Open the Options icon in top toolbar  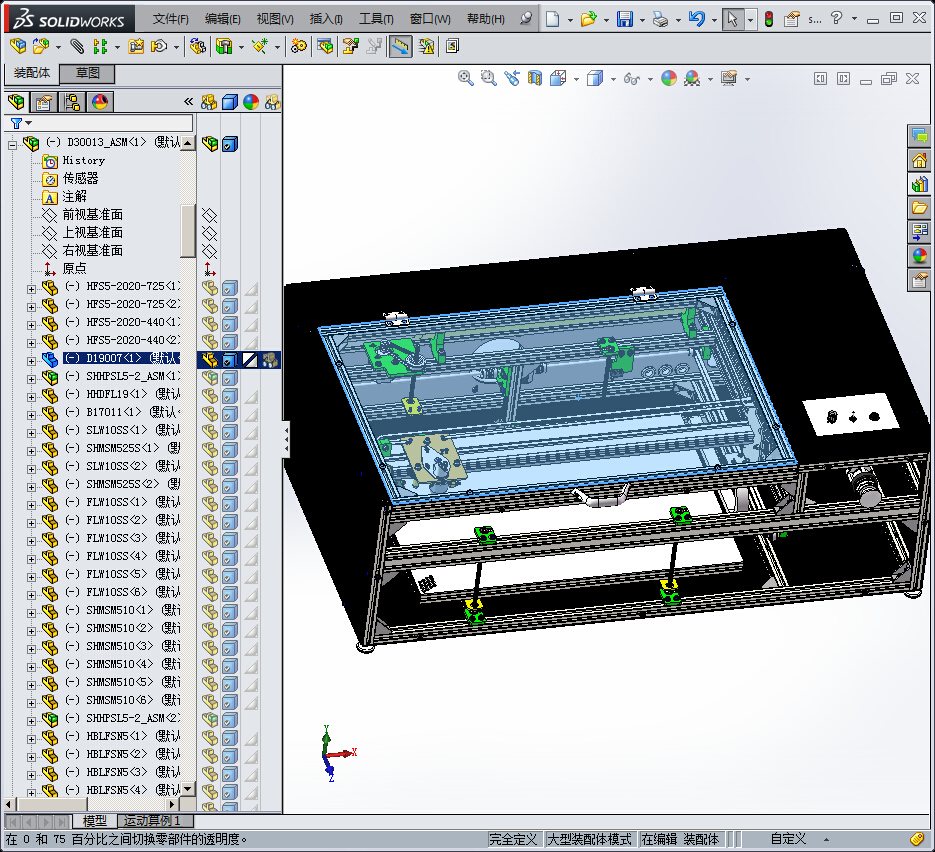point(791,19)
